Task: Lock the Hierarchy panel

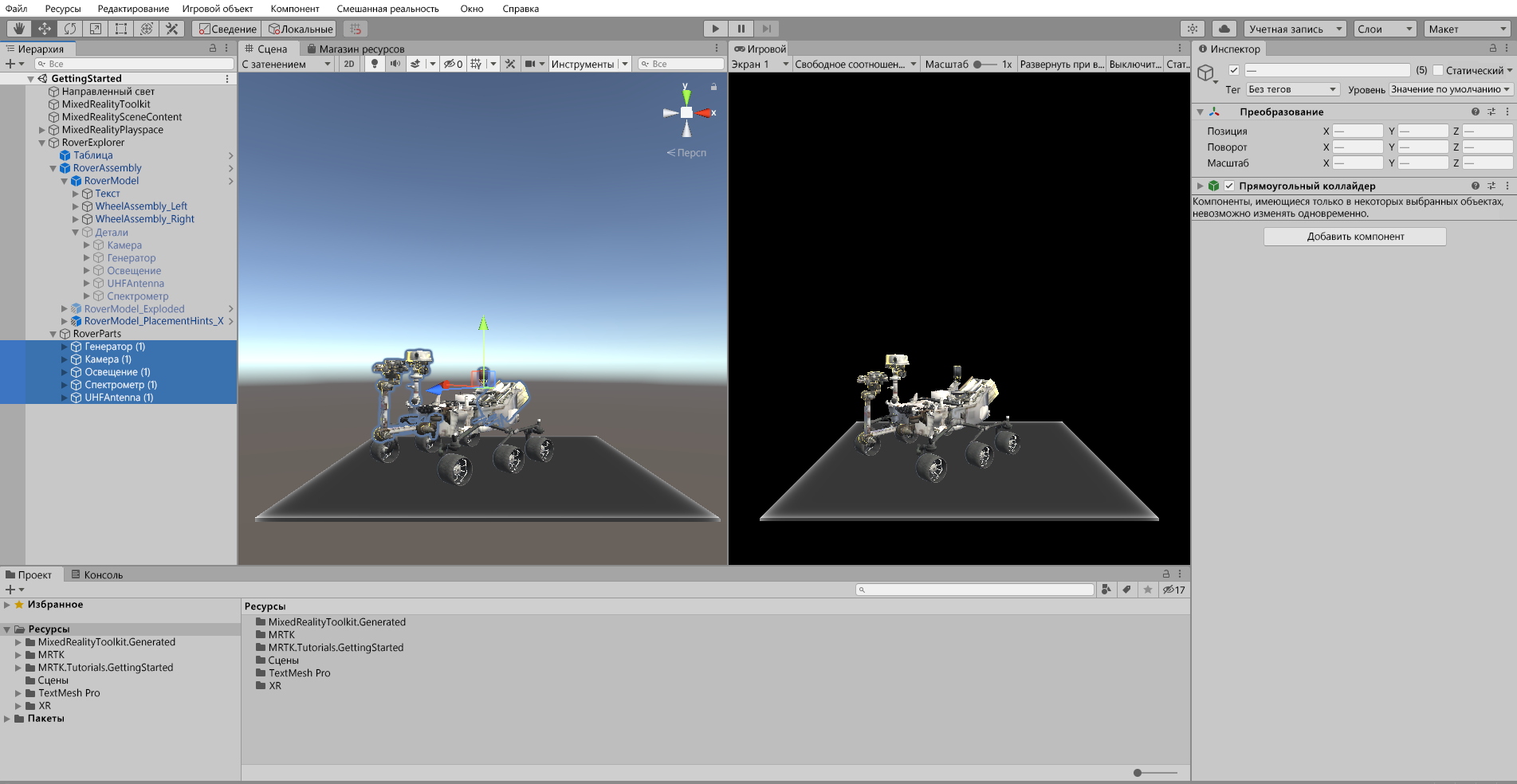Action: tap(213, 49)
